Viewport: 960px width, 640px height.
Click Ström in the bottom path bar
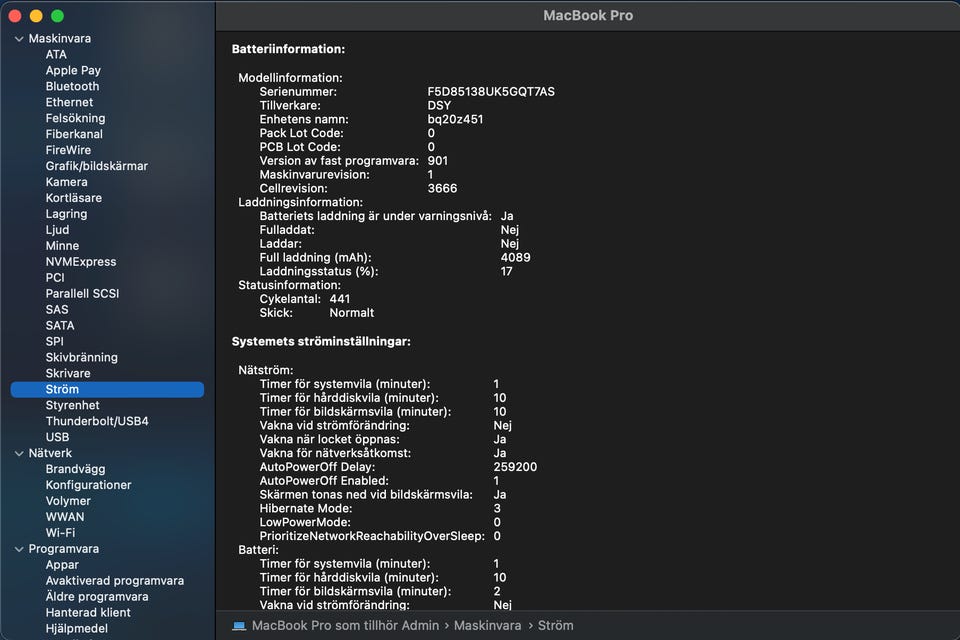click(555, 625)
